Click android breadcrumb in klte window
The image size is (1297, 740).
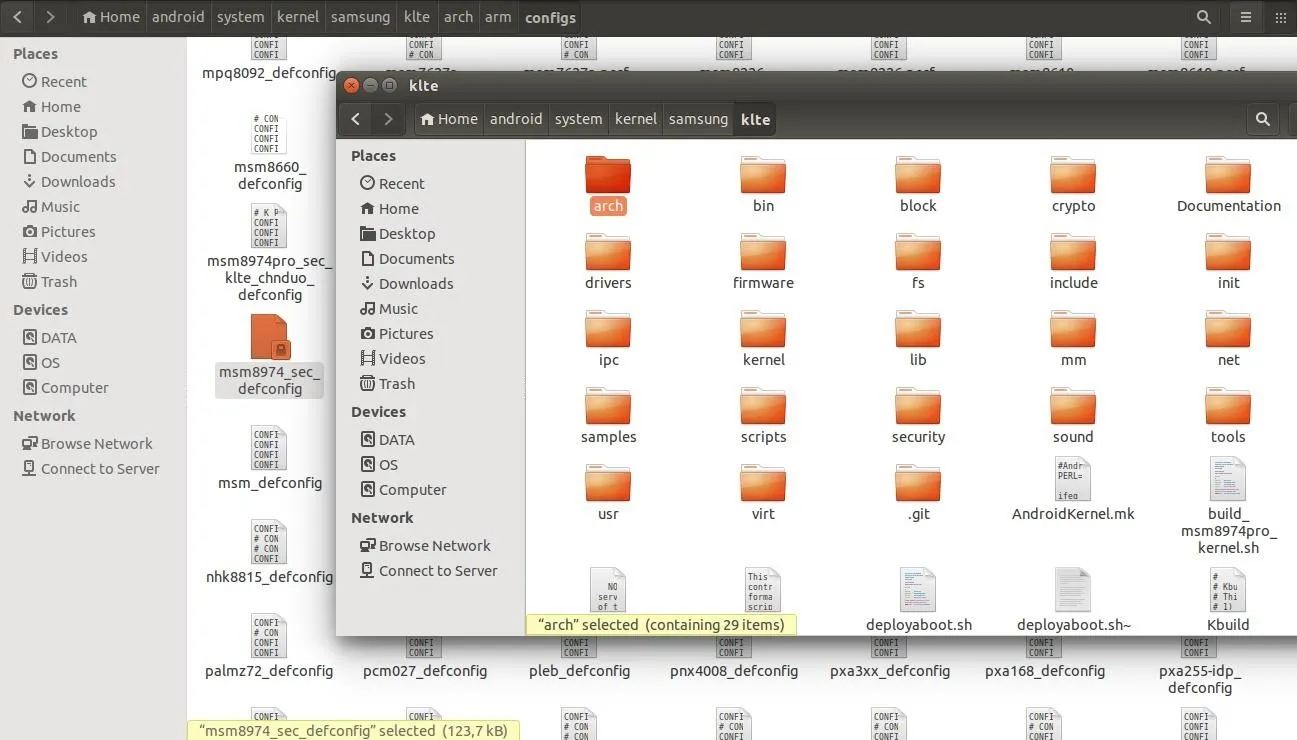point(516,119)
